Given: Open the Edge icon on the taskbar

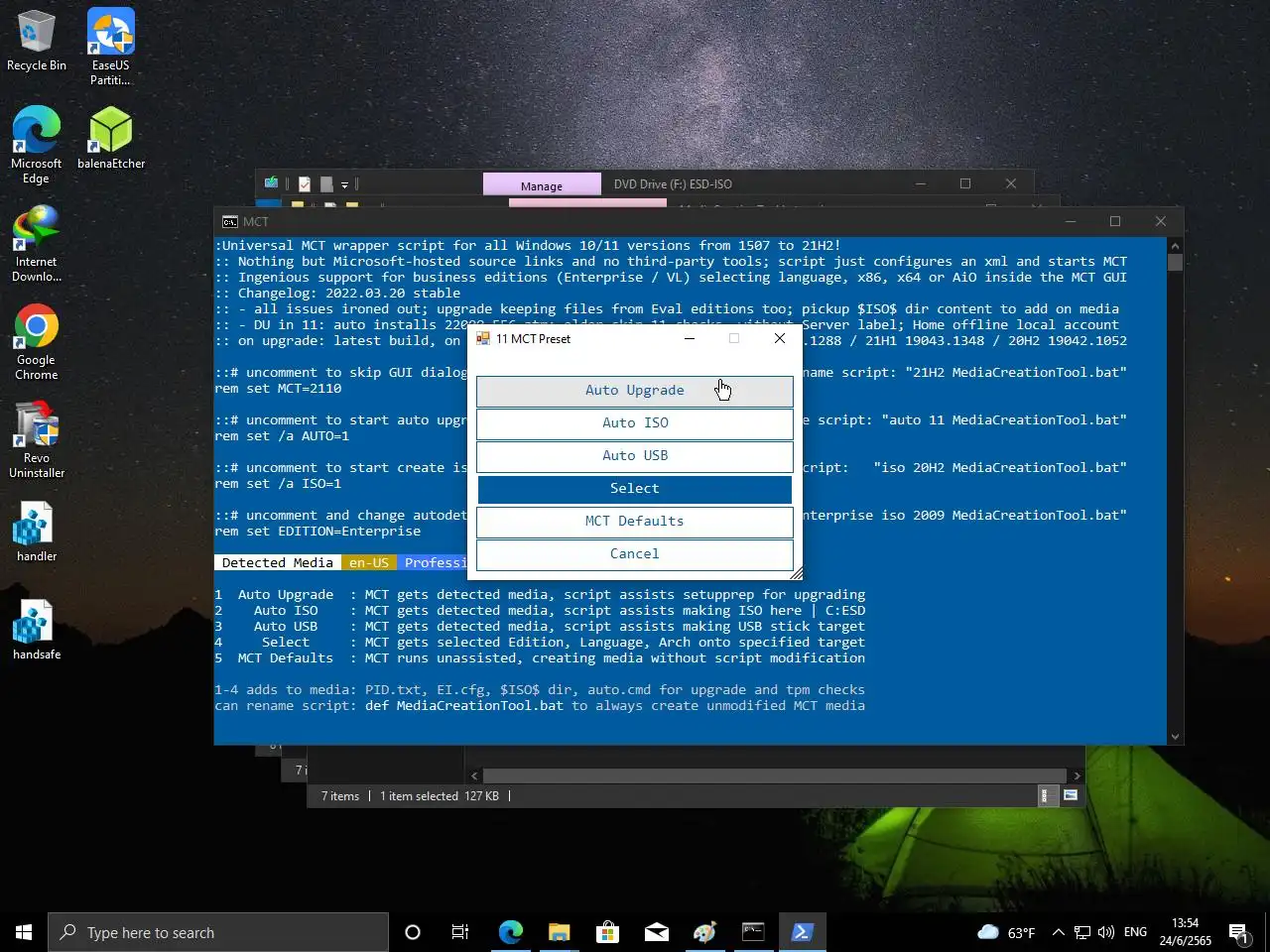Looking at the screenshot, I should pyautogui.click(x=510, y=932).
